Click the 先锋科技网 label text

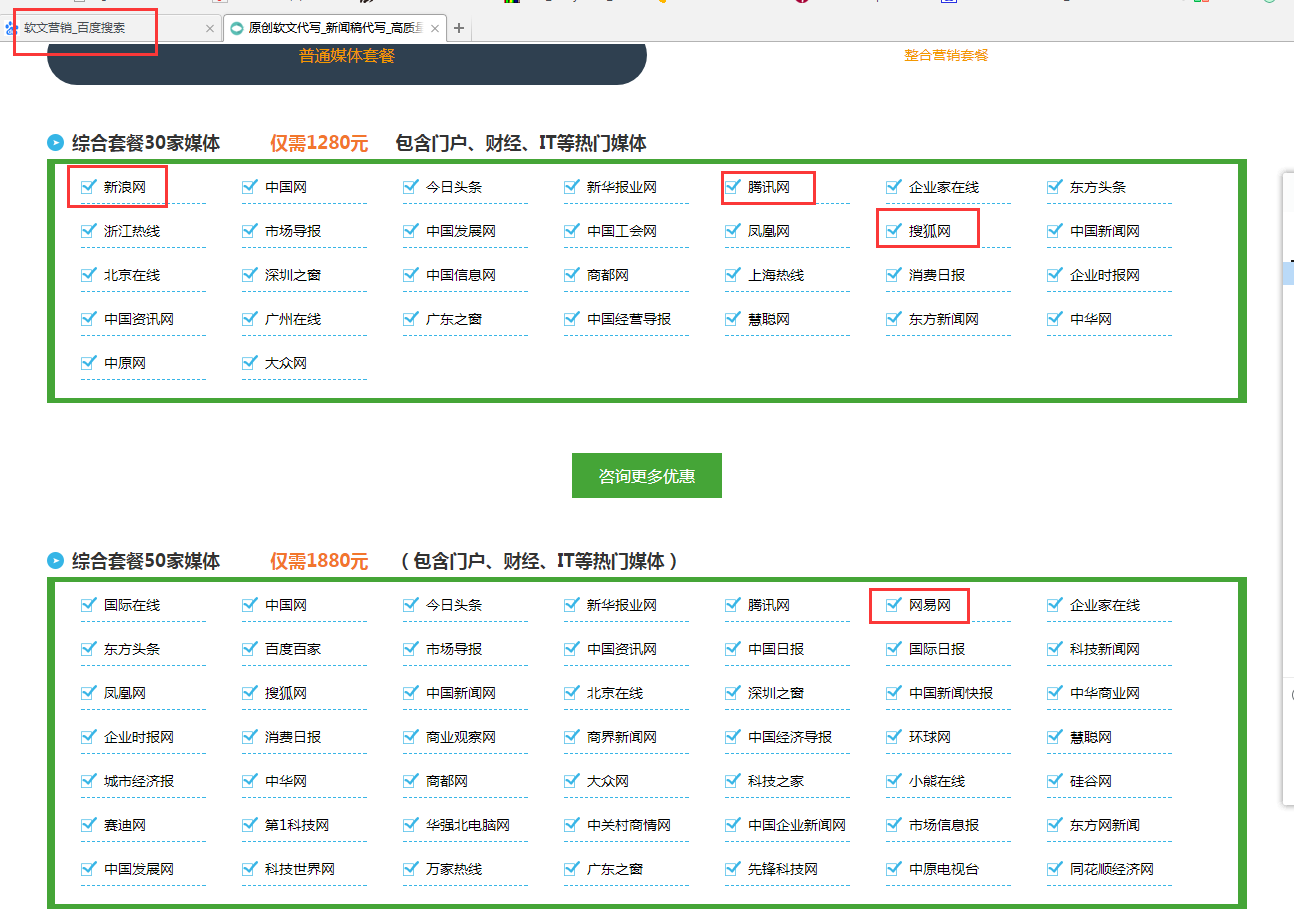(x=783, y=869)
